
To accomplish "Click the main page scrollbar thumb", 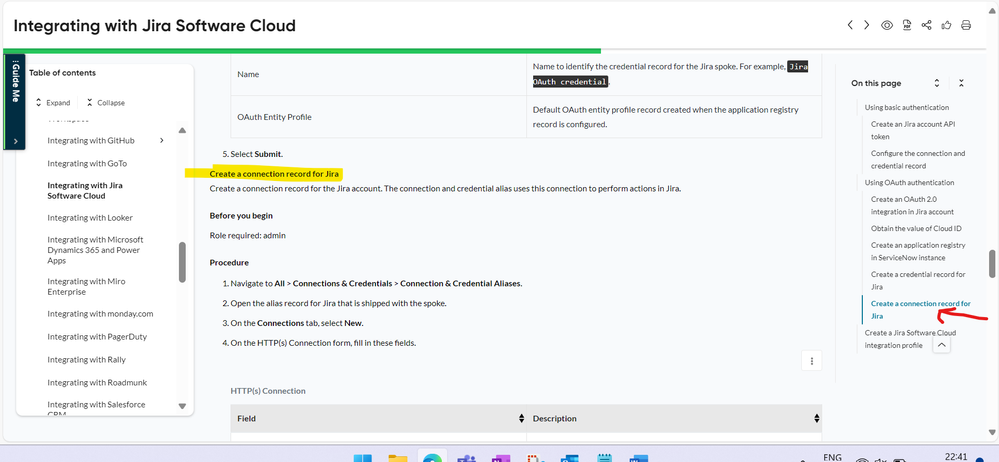I will coord(992,264).
